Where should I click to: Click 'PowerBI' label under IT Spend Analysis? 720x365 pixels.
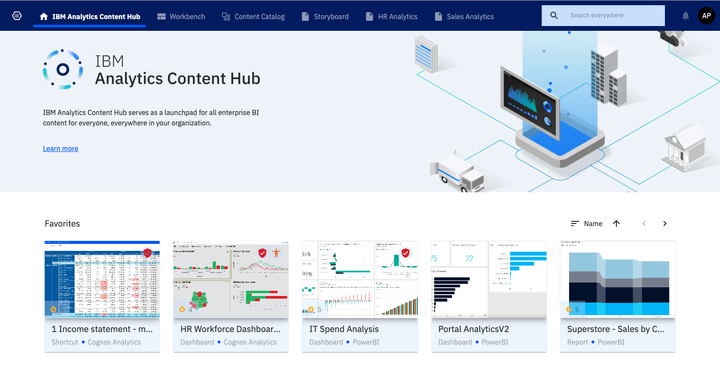click(x=366, y=343)
